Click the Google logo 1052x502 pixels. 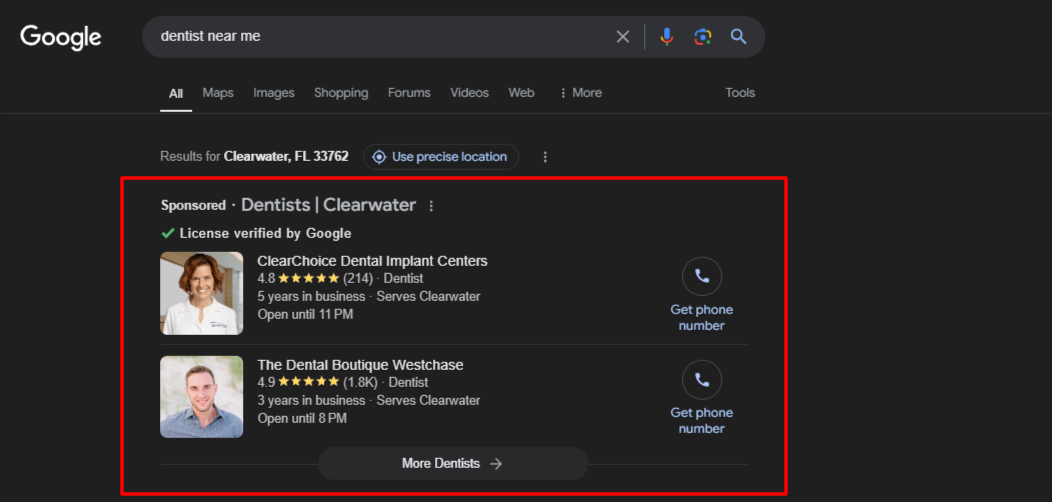60,38
